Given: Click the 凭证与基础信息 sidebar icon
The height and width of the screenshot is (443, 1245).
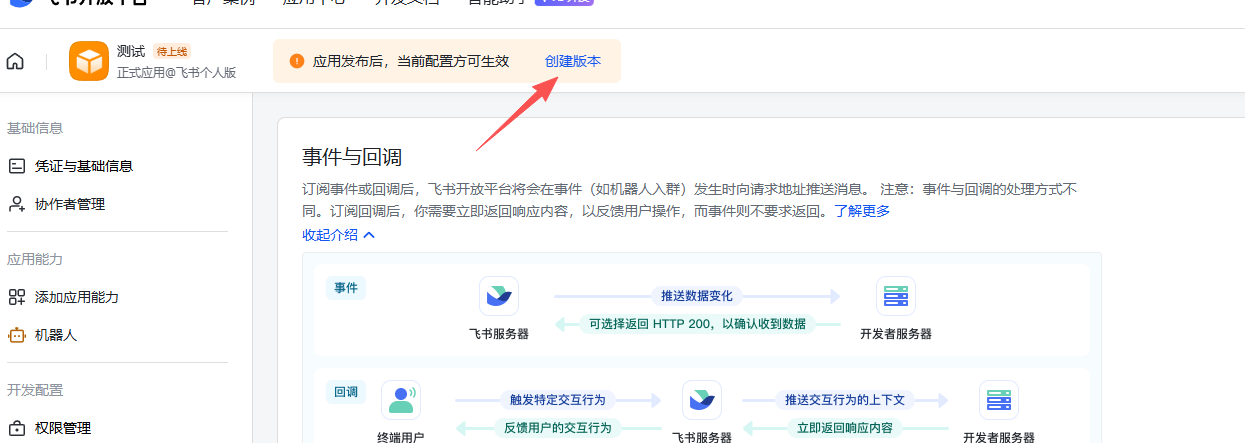Looking at the screenshot, I should 16,166.
